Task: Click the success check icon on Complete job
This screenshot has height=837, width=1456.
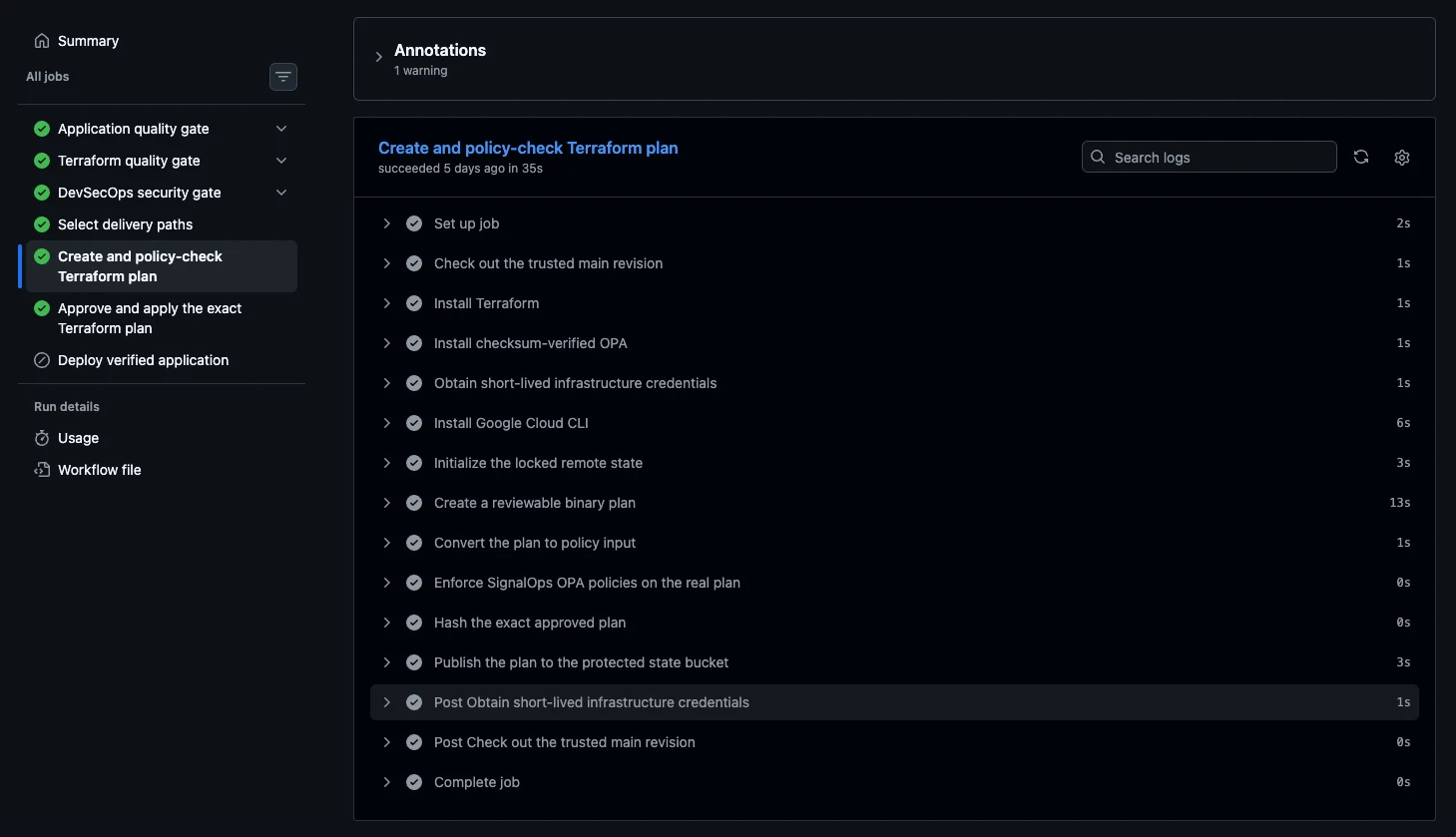Action: coord(414,782)
